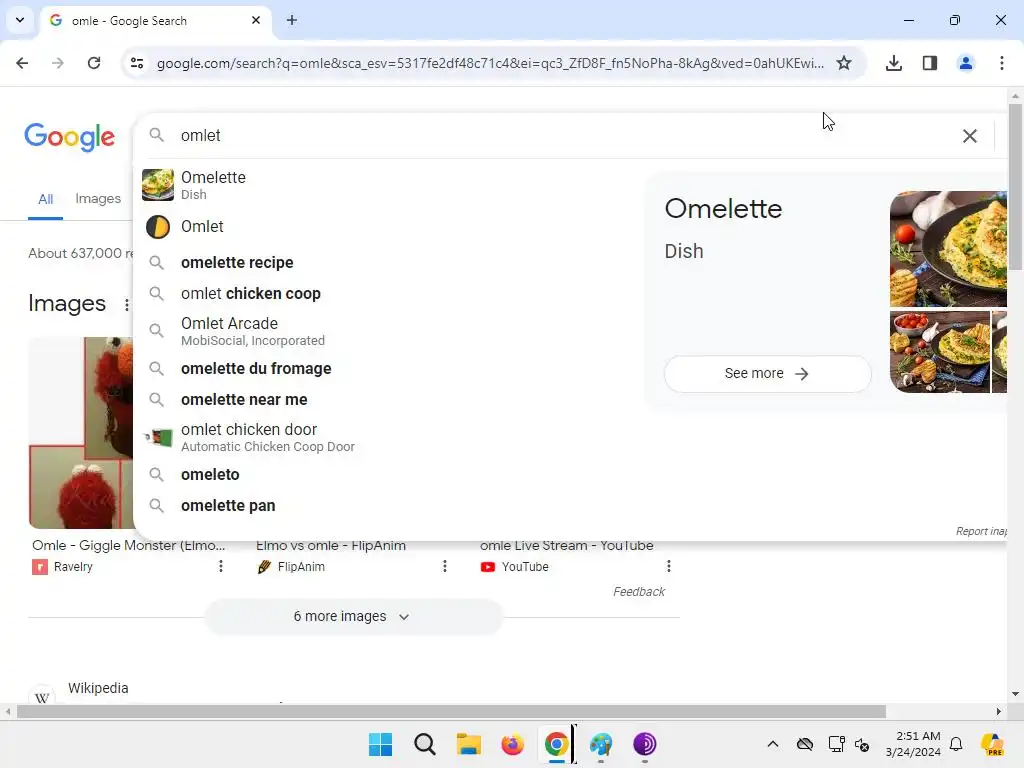
Task: Open Chrome three-dot menu
Action: pyautogui.click(x=1002, y=63)
